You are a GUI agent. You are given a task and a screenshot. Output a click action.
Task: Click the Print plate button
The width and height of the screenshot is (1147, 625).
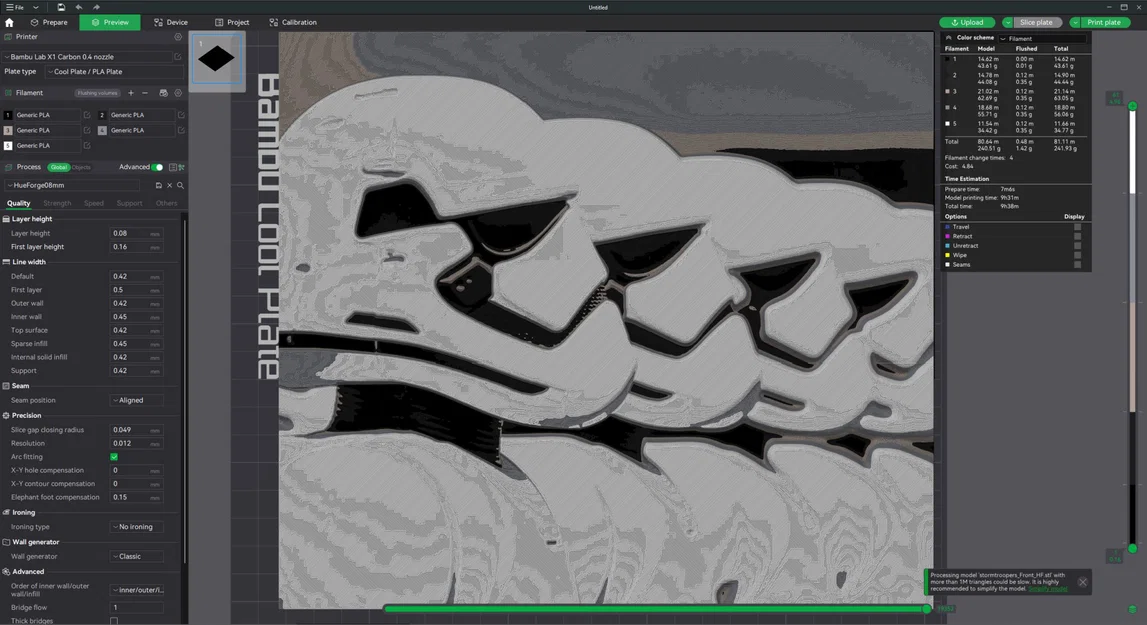point(1104,23)
